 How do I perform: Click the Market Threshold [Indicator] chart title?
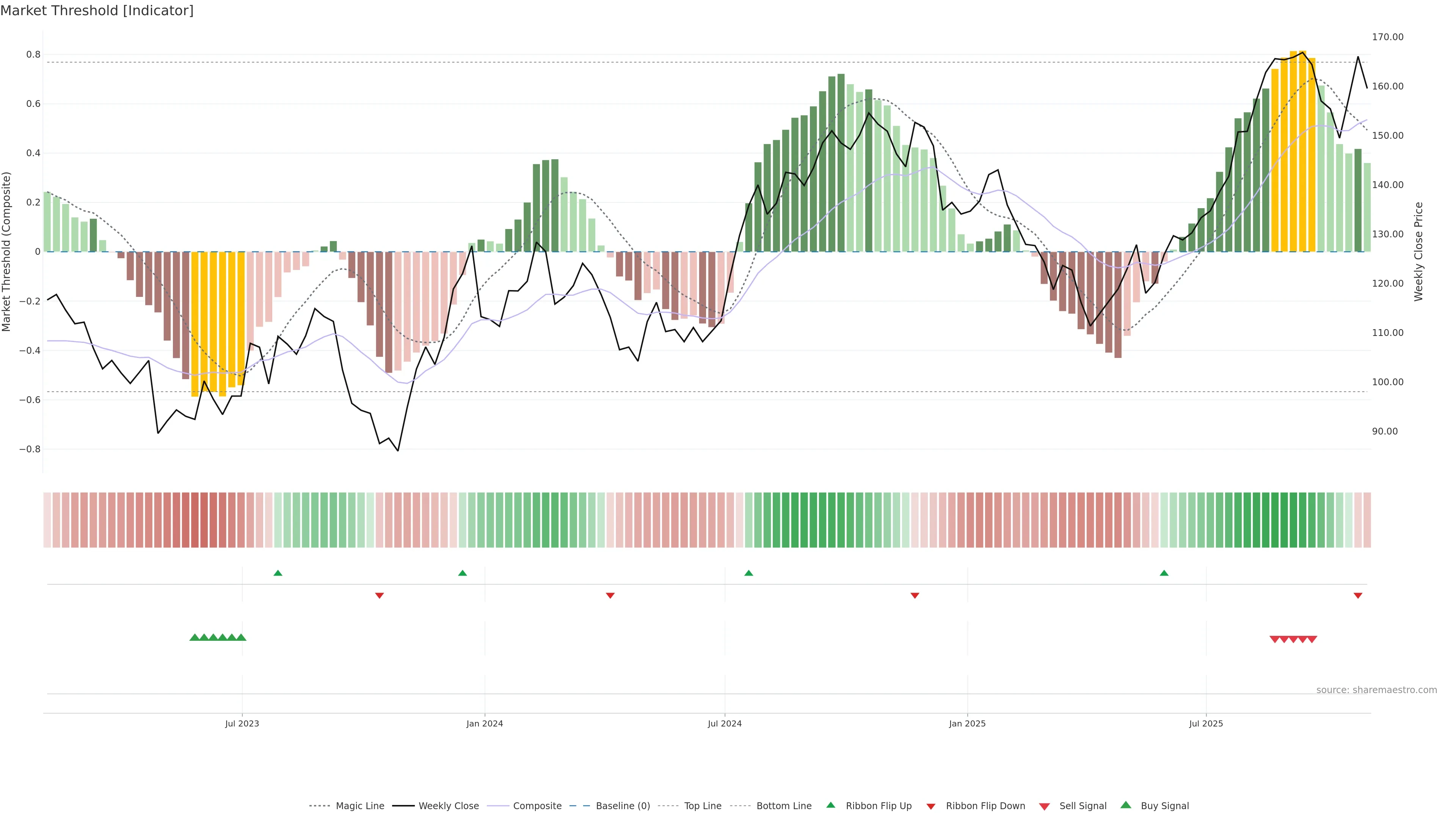(x=97, y=11)
